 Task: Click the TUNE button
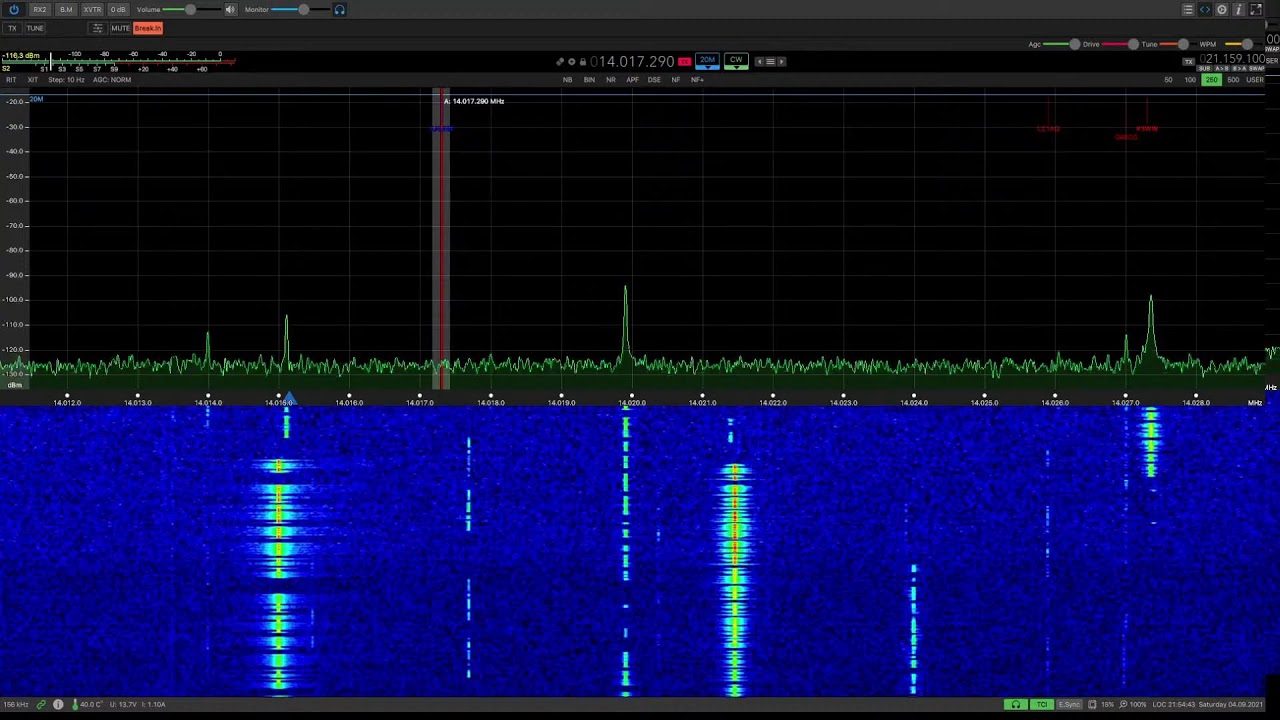coord(35,28)
